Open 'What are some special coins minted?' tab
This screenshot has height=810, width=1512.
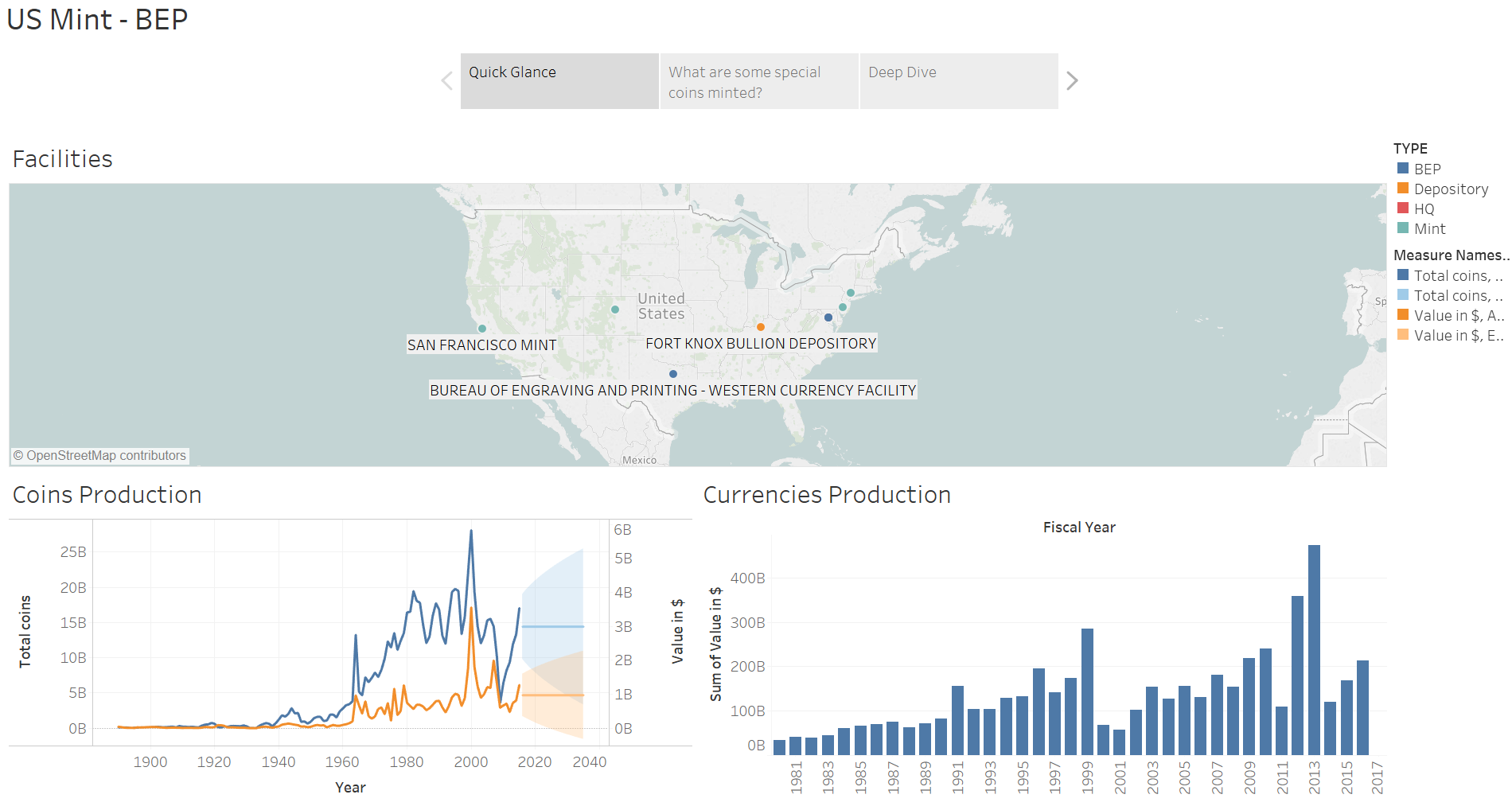(758, 81)
